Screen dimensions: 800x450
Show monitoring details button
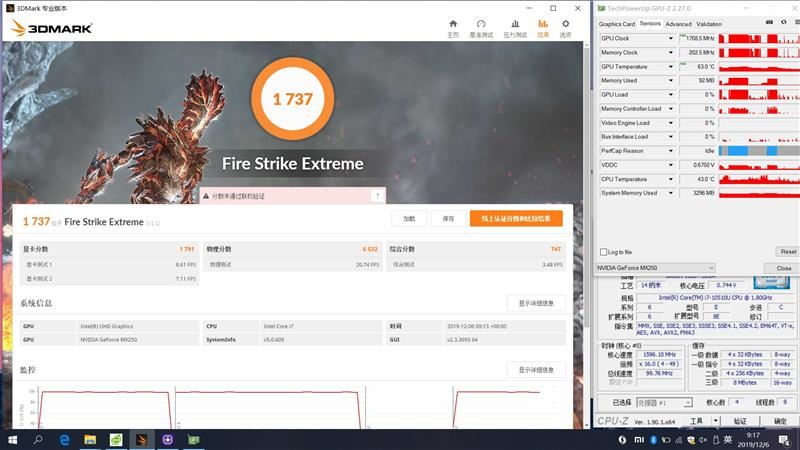point(536,370)
